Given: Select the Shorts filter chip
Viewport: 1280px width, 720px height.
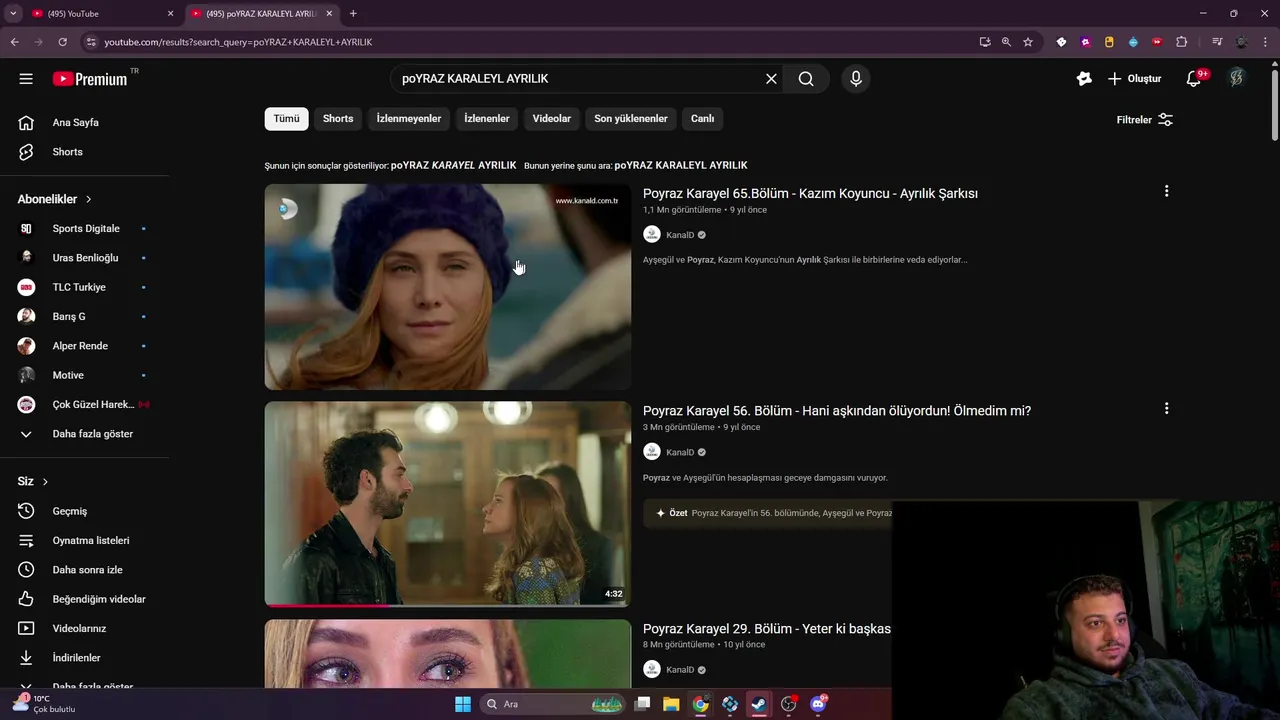Looking at the screenshot, I should tap(338, 119).
